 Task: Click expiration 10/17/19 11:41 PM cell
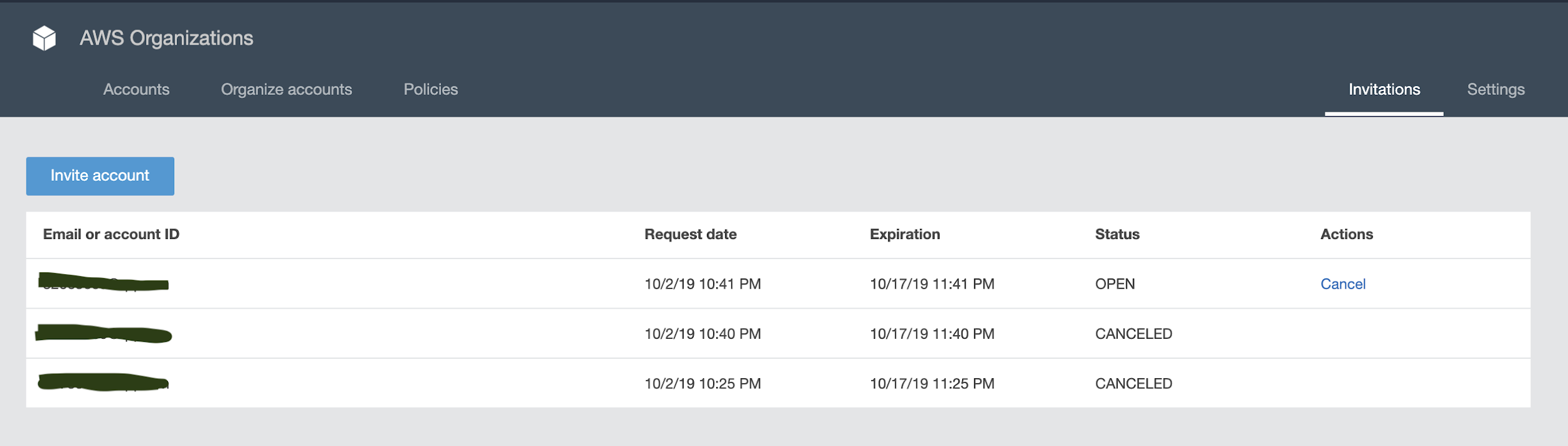tap(931, 284)
